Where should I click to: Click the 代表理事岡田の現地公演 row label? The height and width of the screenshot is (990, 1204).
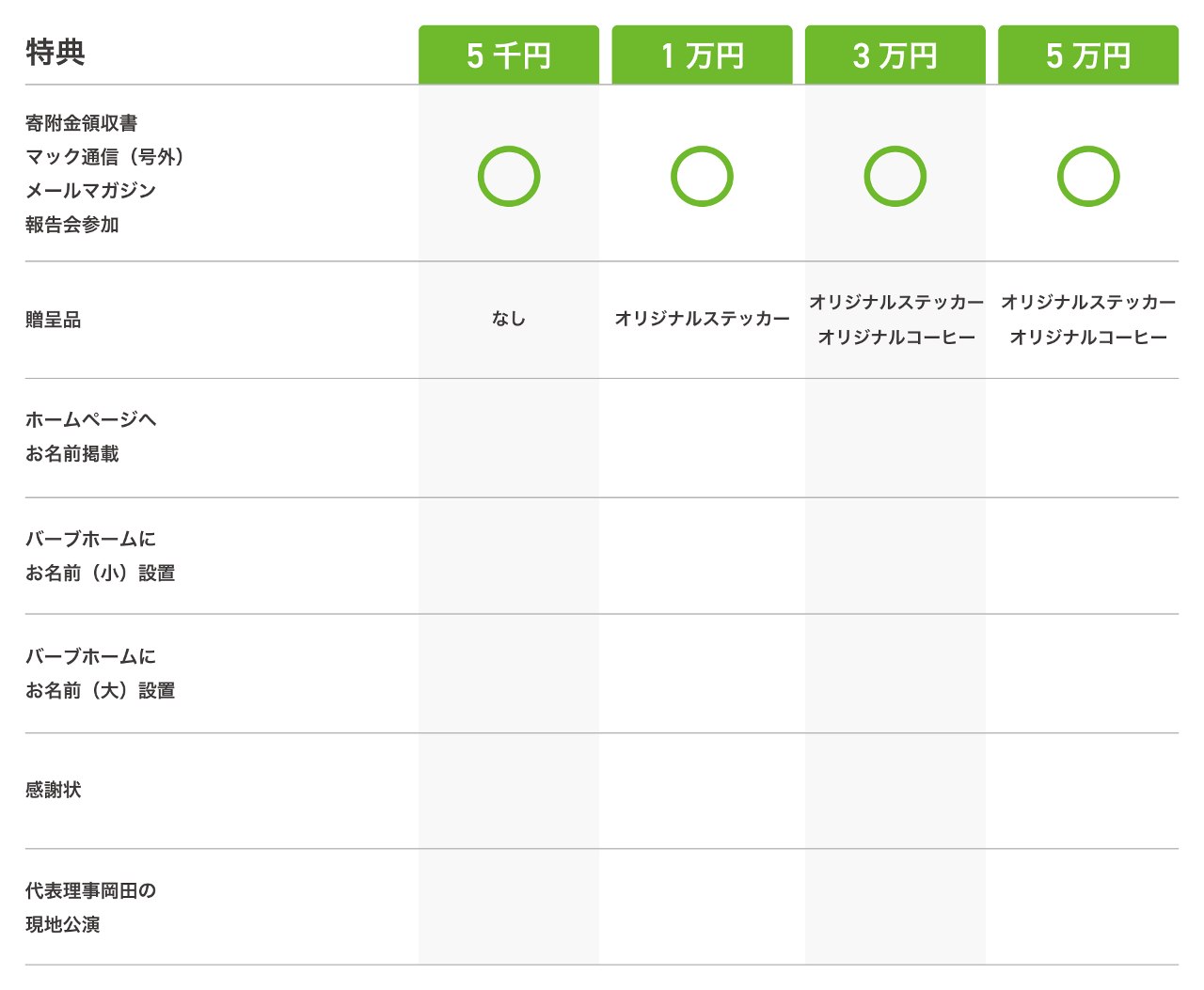(x=90, y=907)
